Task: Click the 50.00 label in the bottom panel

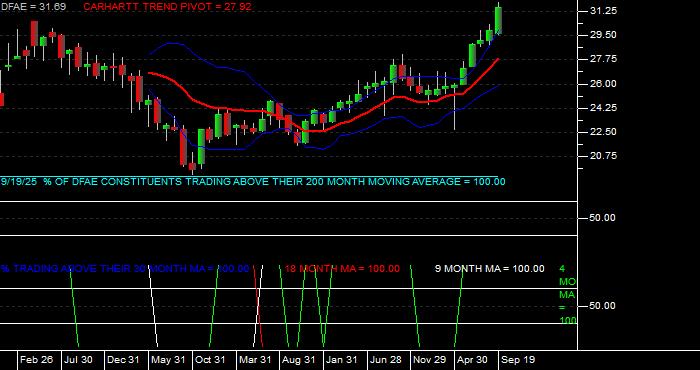Action: (603, 306)
